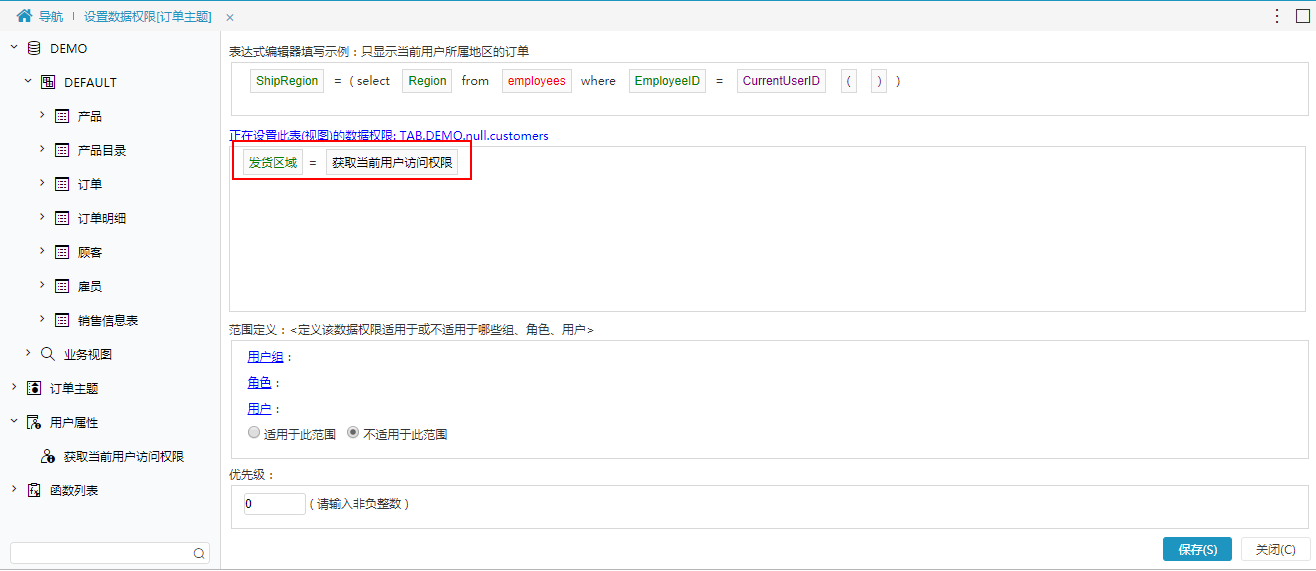Open the 用户 link
The image size is (1316, 571).
tap(259, 409)
